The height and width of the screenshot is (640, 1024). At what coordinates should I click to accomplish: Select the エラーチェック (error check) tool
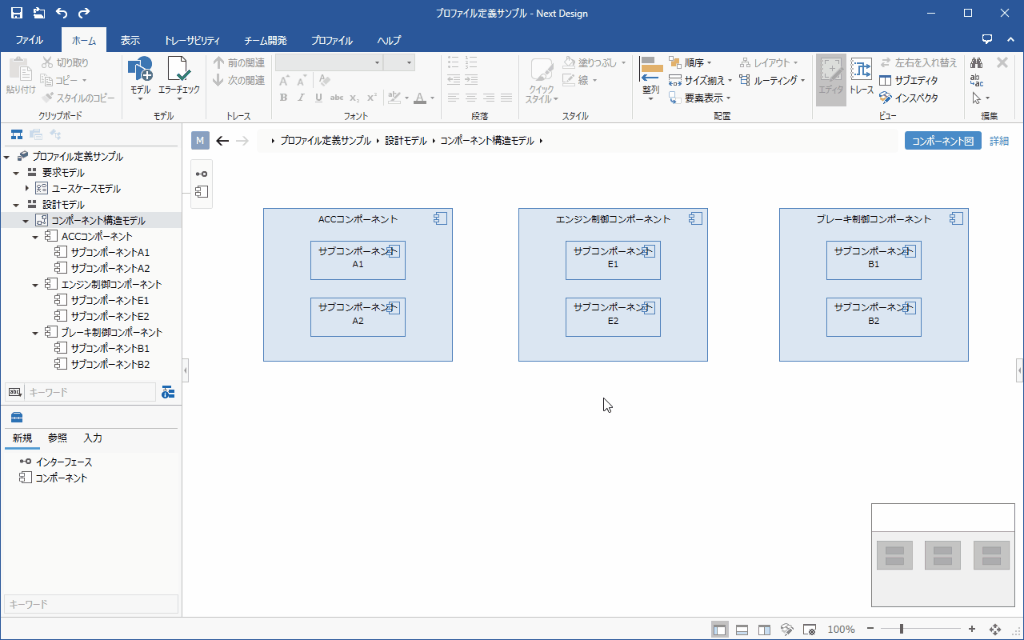coord(180,75)
